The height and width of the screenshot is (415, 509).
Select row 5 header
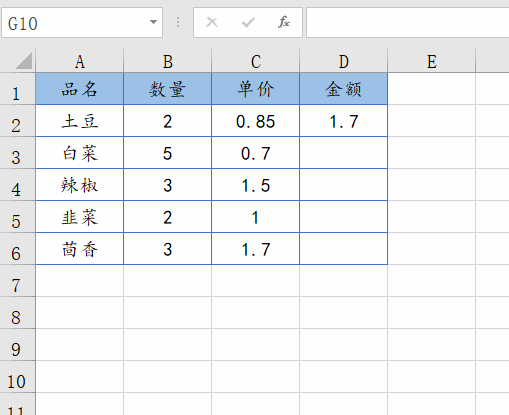pos(17,217)
